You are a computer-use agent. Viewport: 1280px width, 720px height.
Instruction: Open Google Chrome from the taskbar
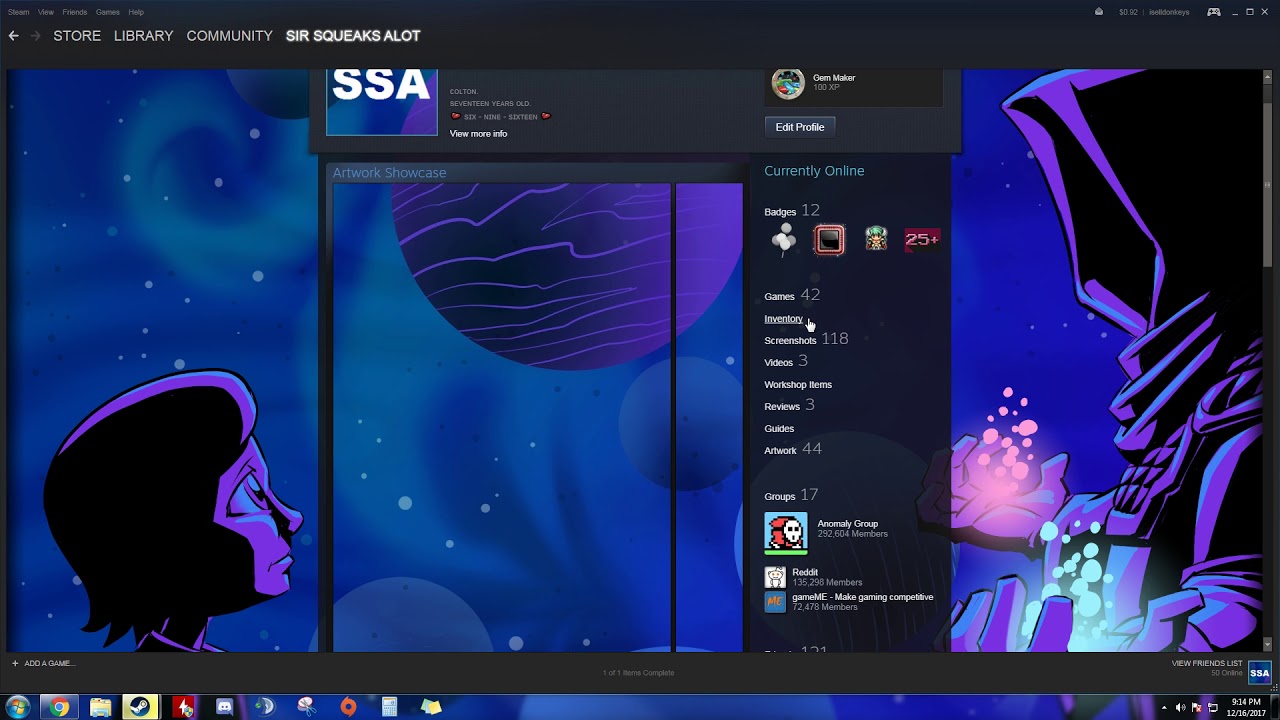click(60, 707)
